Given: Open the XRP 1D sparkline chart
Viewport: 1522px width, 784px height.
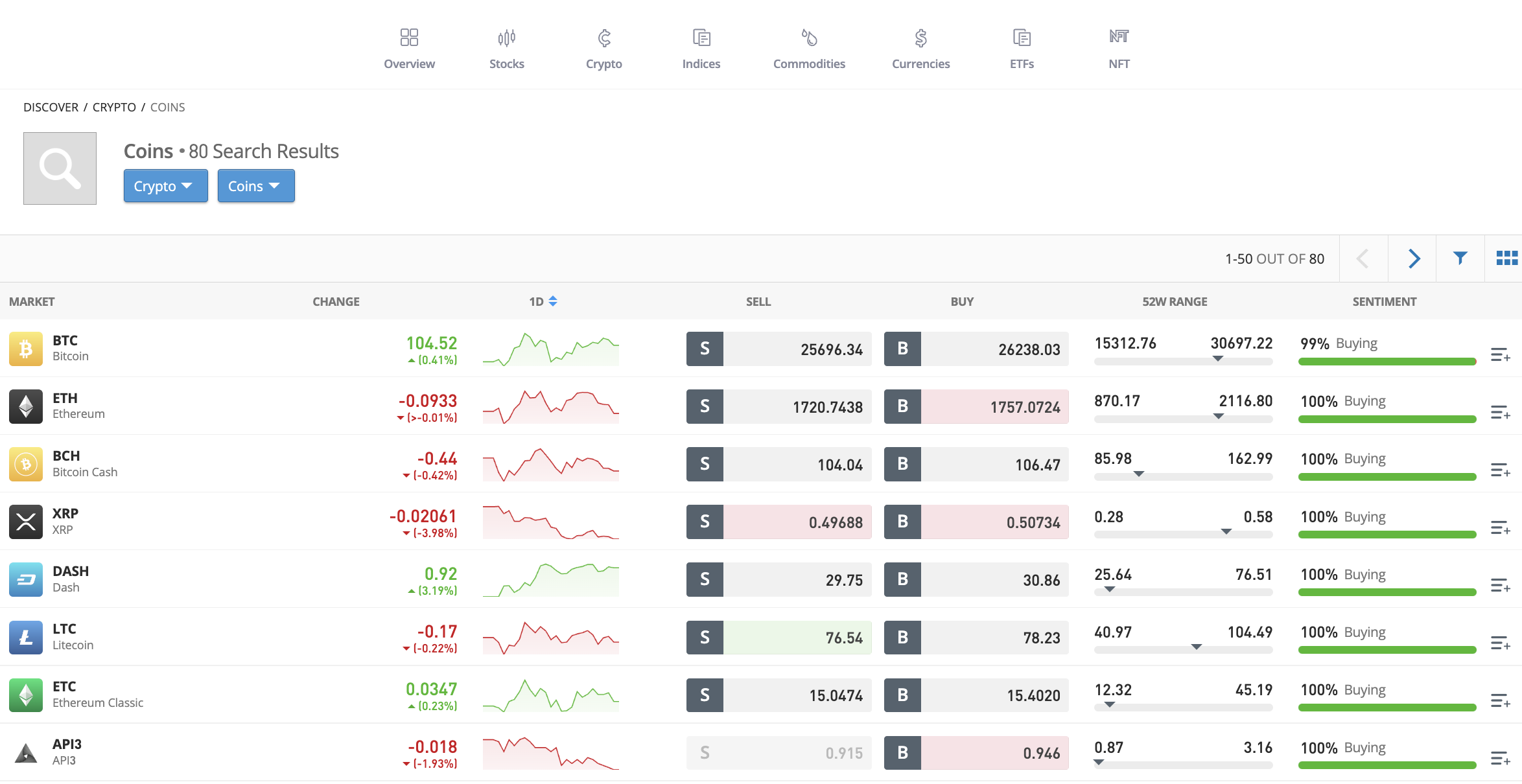Looking at the screenshot, I should coord(551,522).
